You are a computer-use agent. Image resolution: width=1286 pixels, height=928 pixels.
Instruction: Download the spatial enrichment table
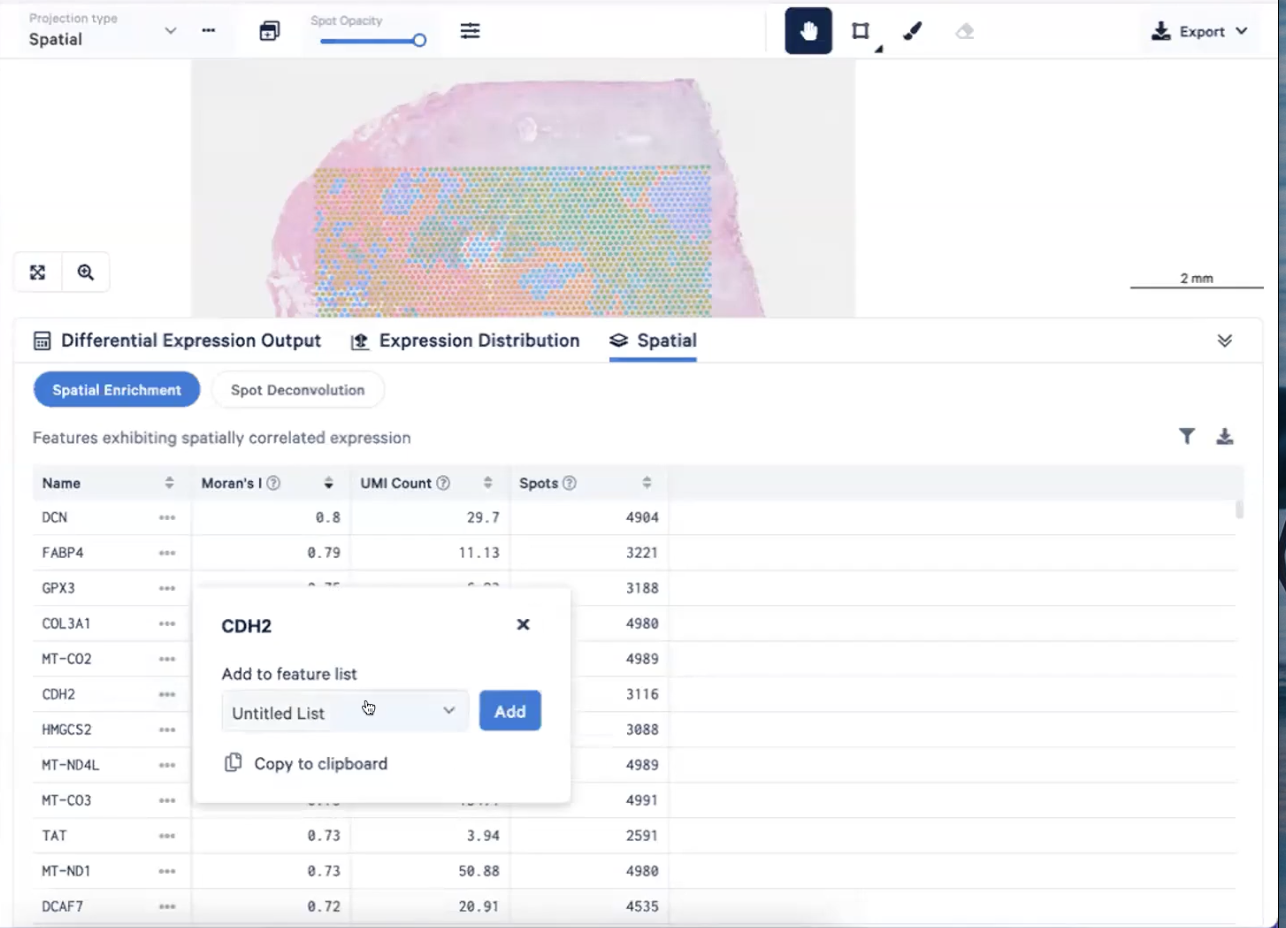(x=1225, y=436)
